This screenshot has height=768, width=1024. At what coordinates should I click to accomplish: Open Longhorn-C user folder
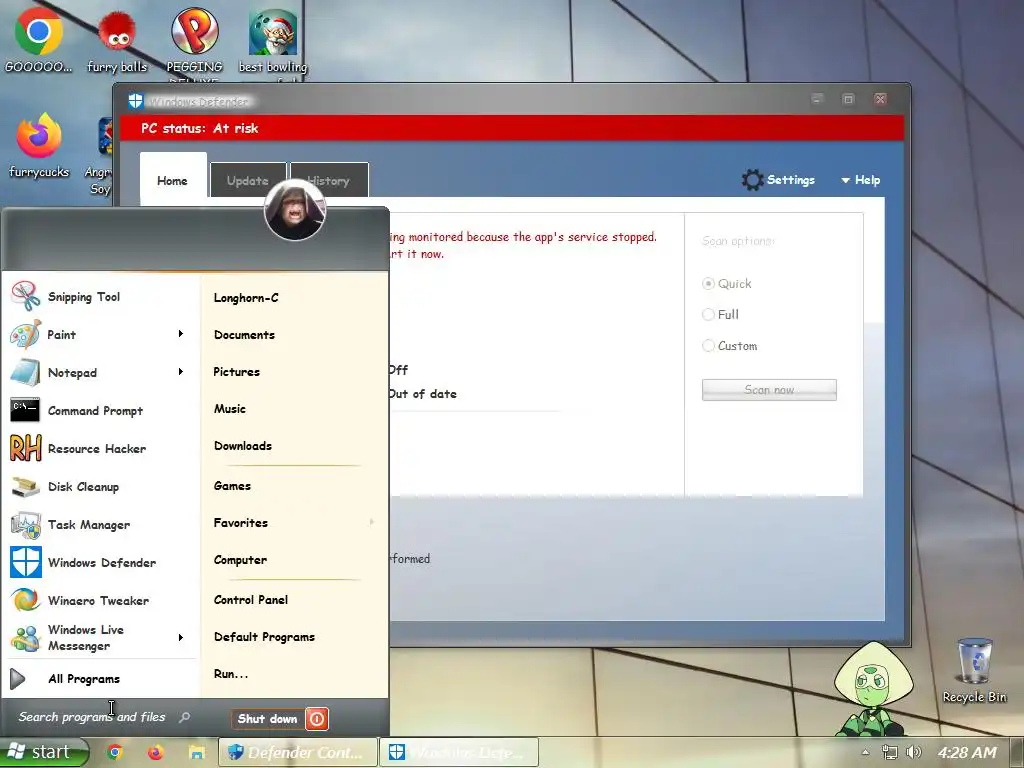[246, 298]
